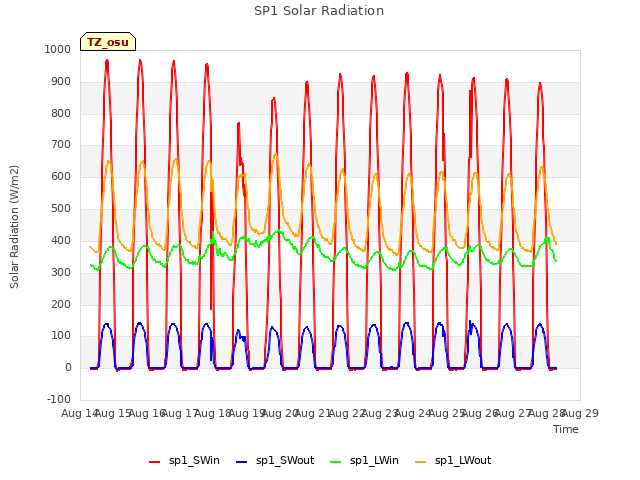Click the Solar Radiation (W/m2) axis label

[14, 227]
